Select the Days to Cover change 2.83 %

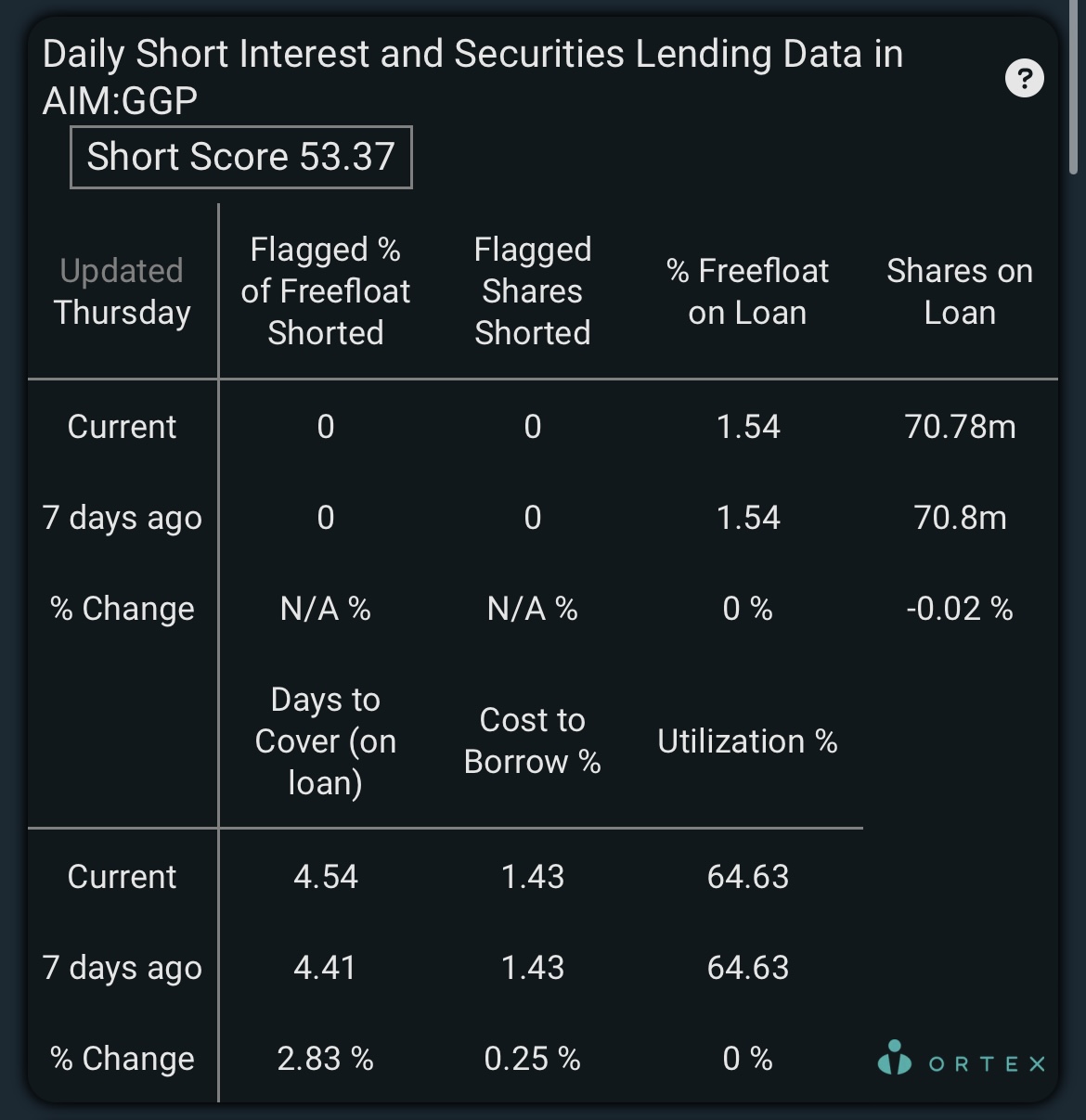(x=326, y=1059)
